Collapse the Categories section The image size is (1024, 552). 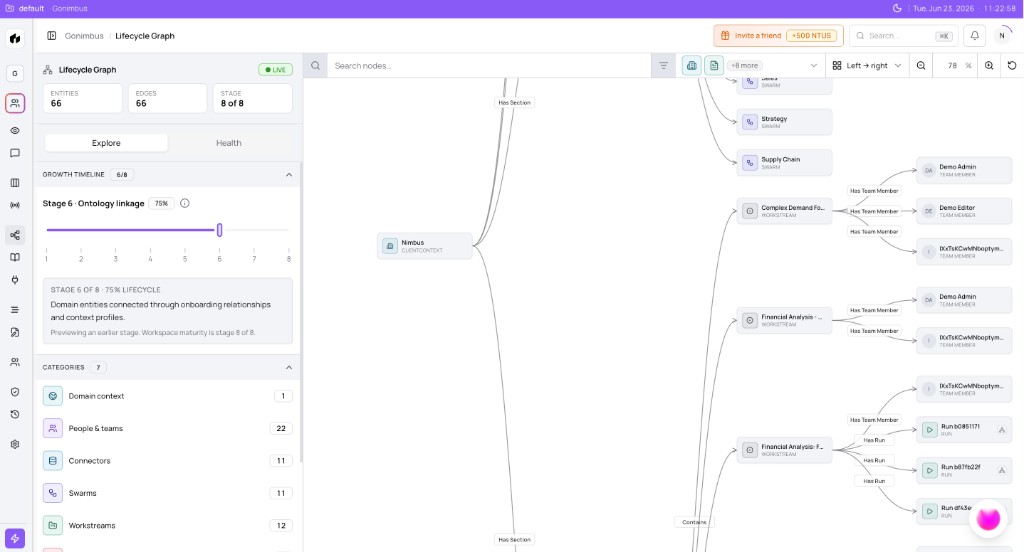[x=289, y=367]
